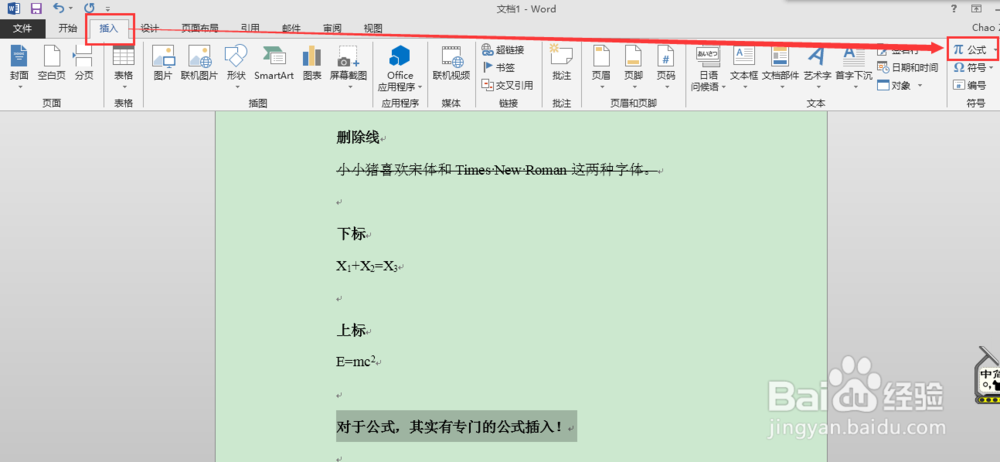Add a hyperlink with 超链接
This screenshot has width=1000, height=462.
[503, 50]
